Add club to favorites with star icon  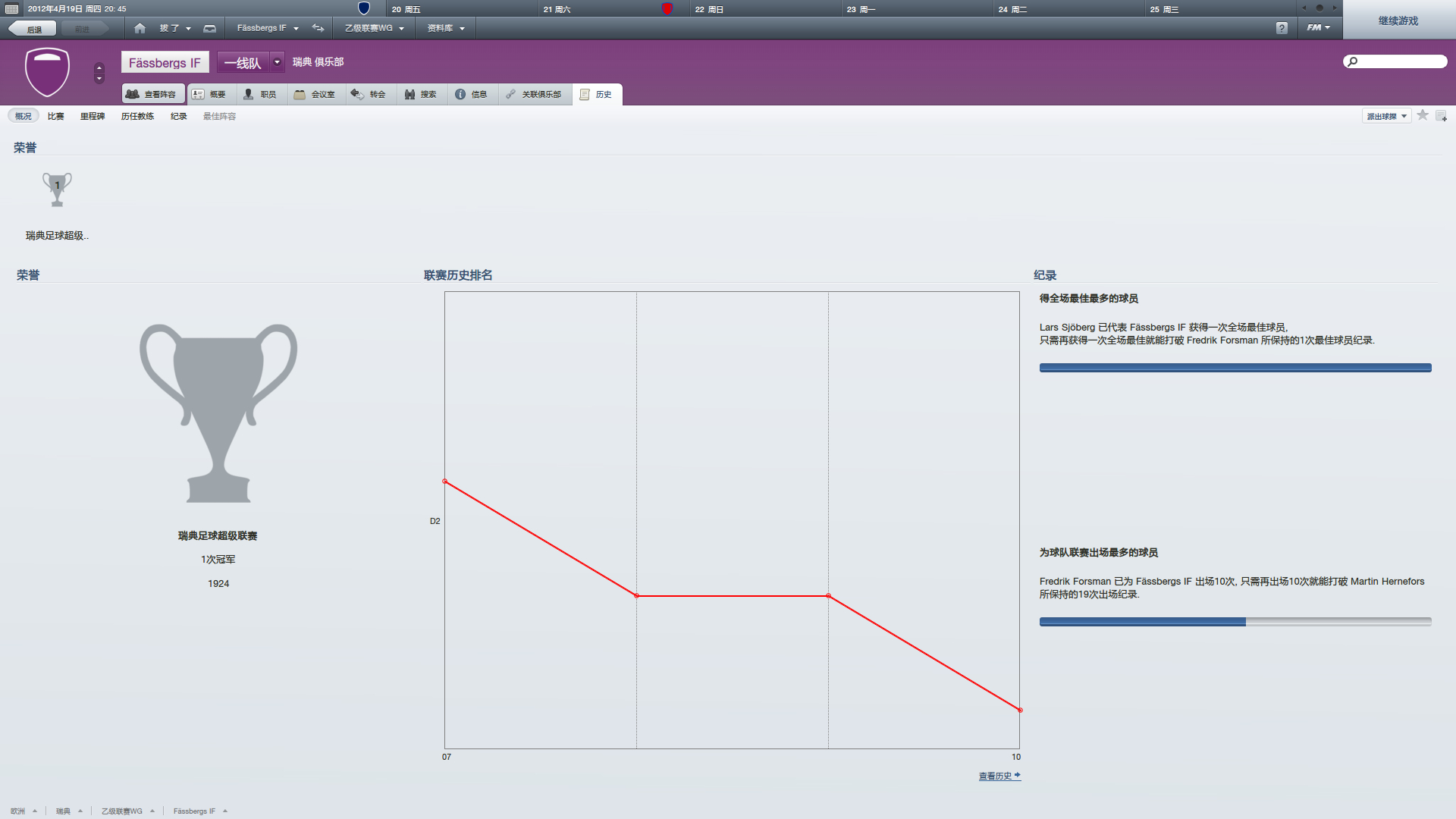1423,115
